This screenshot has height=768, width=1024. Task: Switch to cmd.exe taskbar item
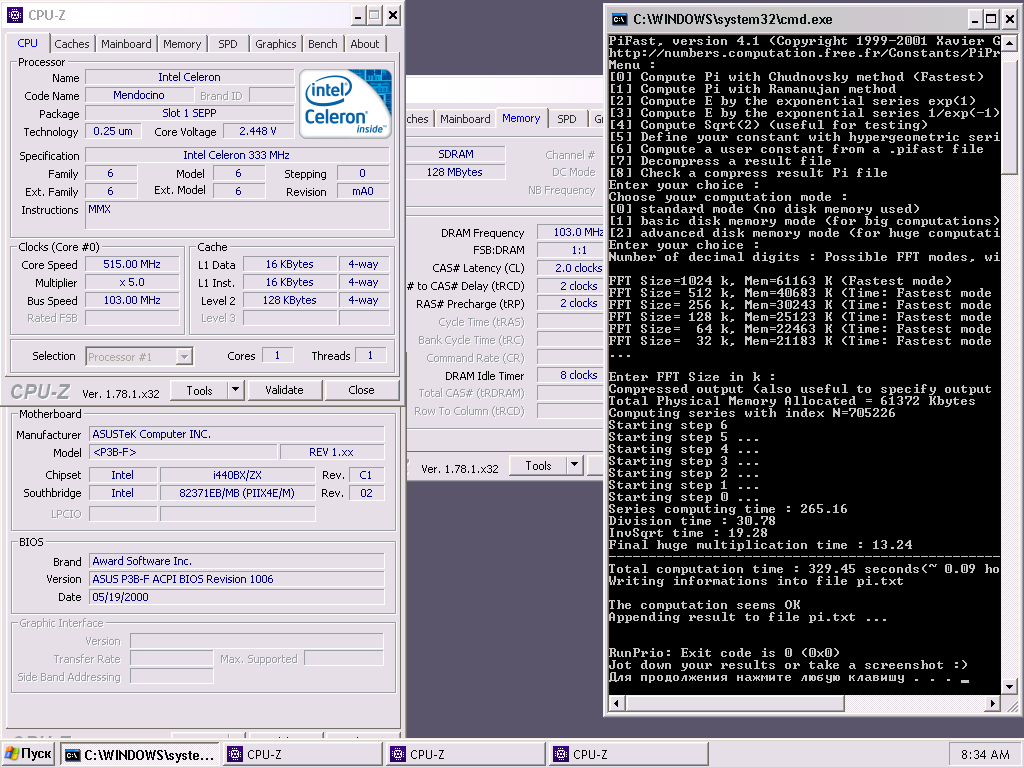tap(139, 754)
